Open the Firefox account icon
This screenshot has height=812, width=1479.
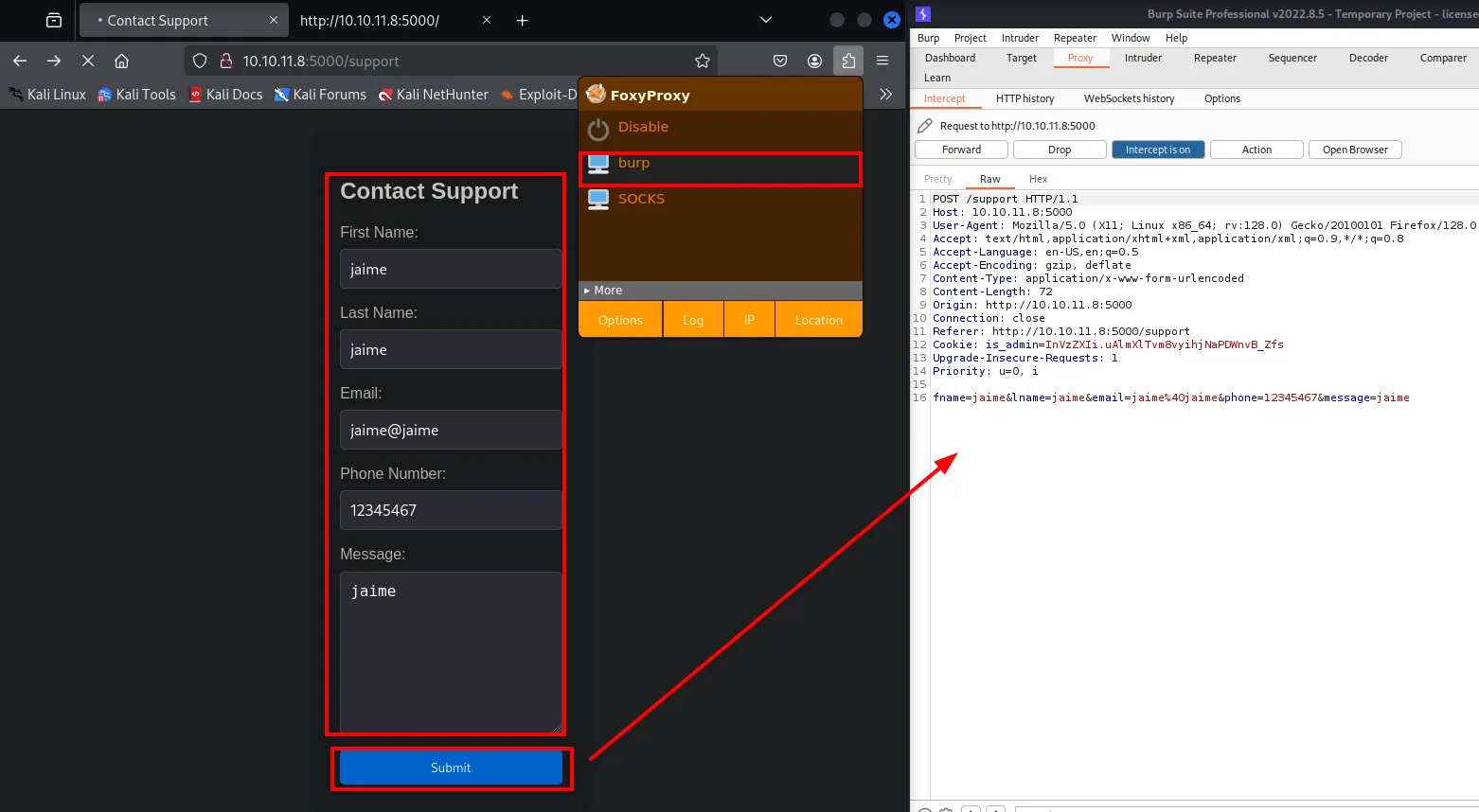814,61
